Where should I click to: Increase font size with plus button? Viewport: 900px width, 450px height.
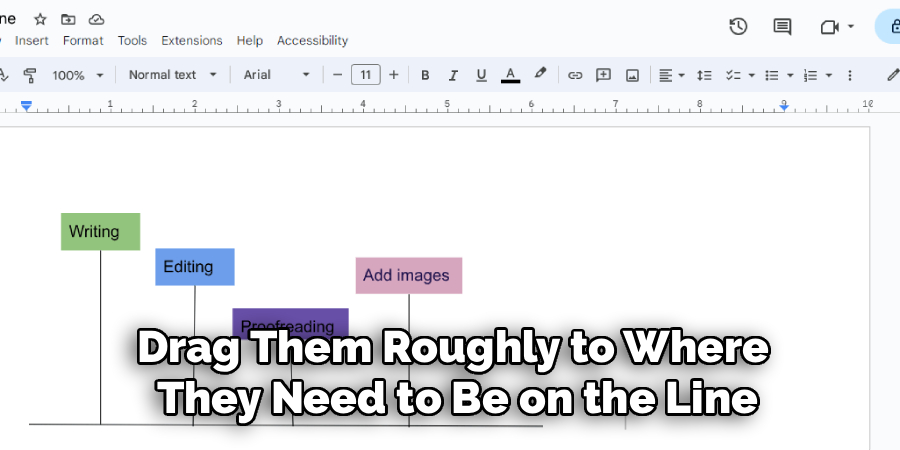click(394, 75)
